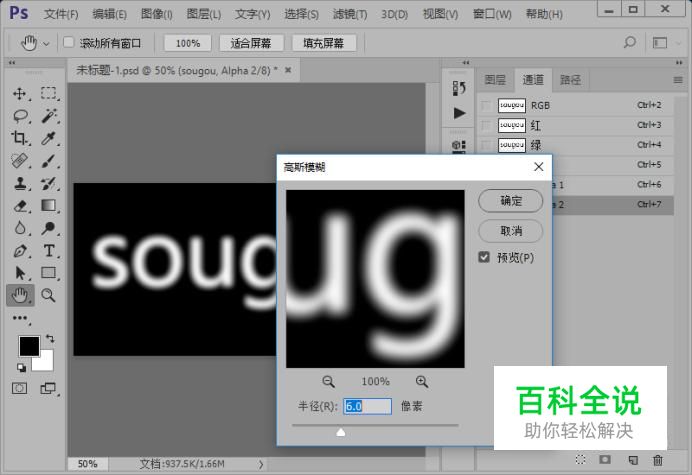Click the 100% zoom button

(188, 43)
